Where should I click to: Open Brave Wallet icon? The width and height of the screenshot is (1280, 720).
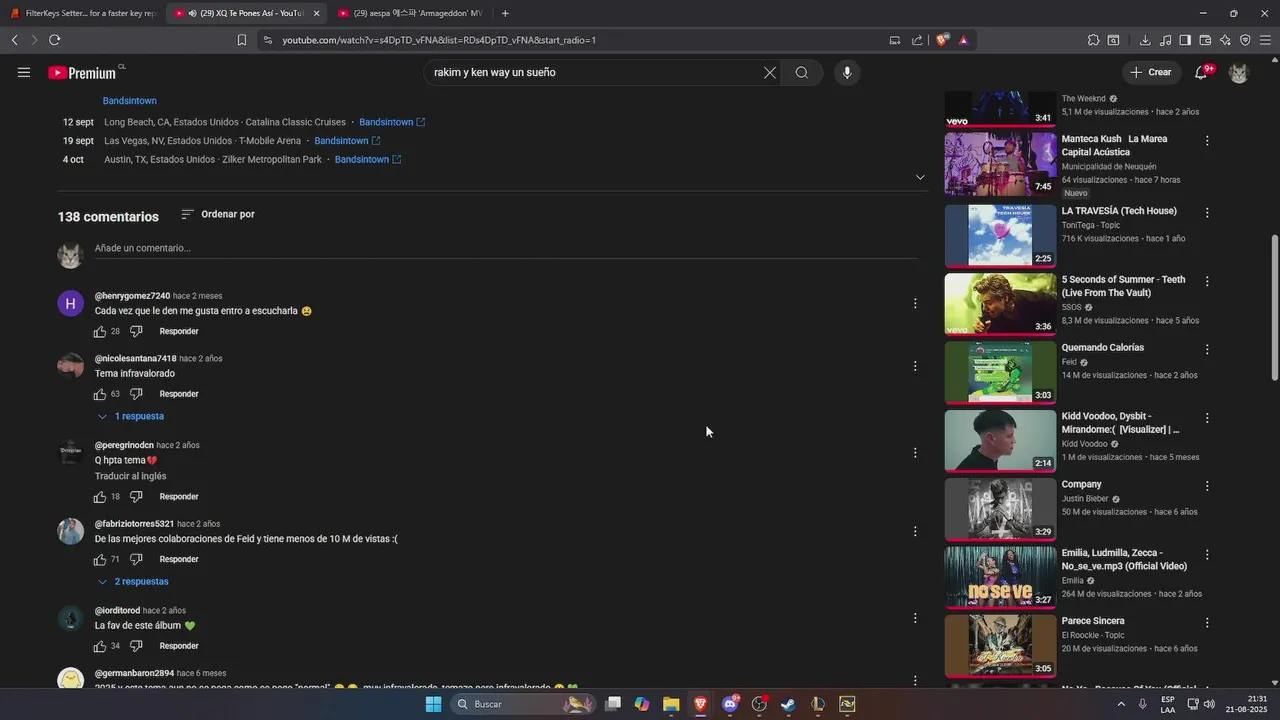click(x=1205, y=40)
